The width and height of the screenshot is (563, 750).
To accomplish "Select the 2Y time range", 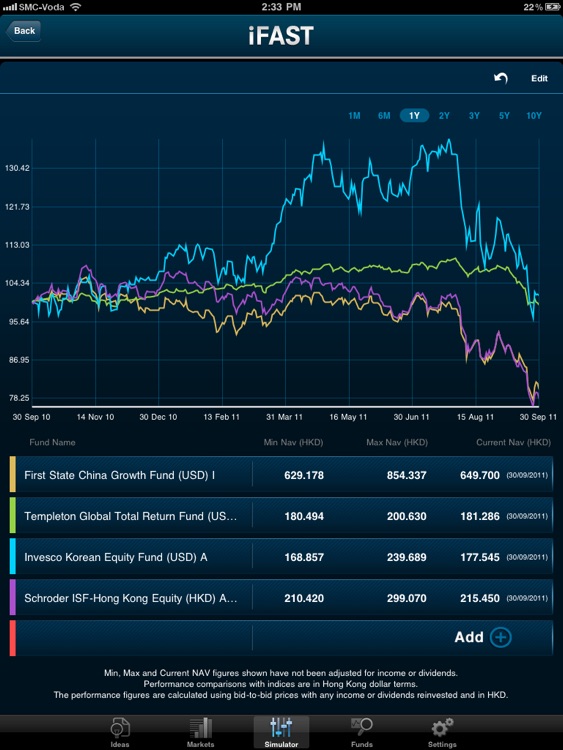I will tap(444, 116).
